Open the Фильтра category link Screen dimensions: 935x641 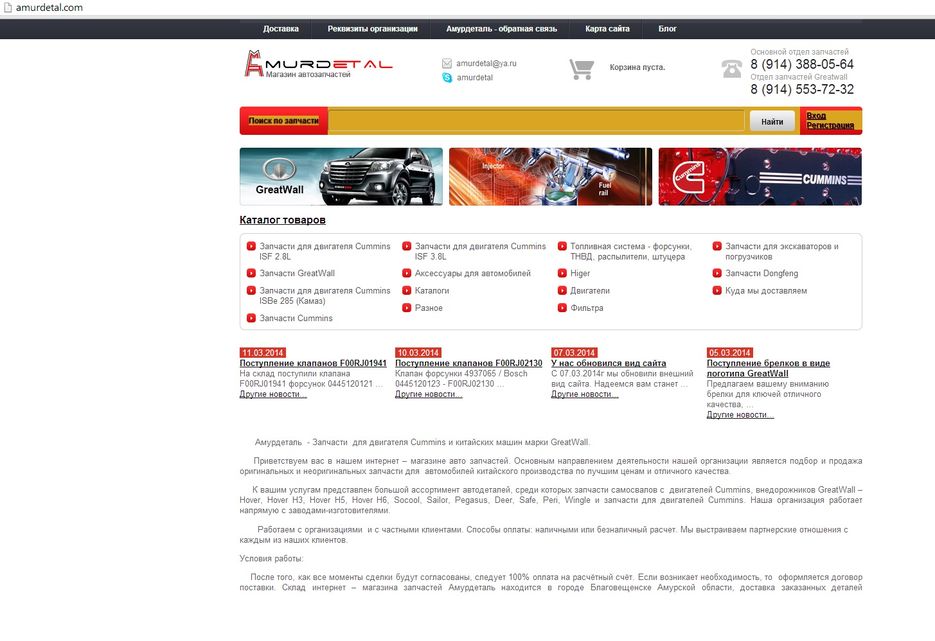click(x=587, y=308)
